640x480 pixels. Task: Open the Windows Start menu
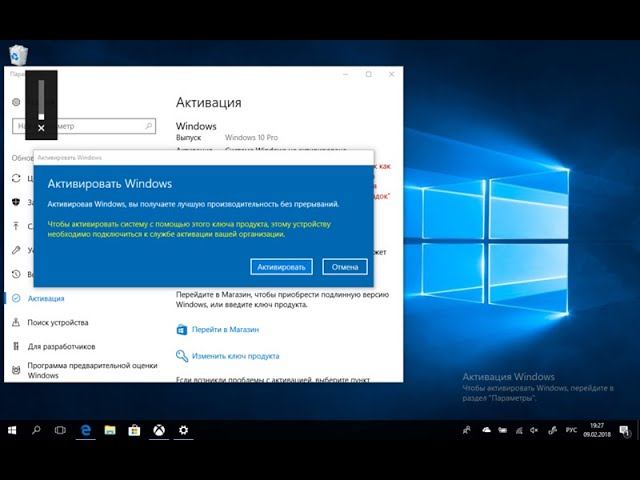point(12,430)
